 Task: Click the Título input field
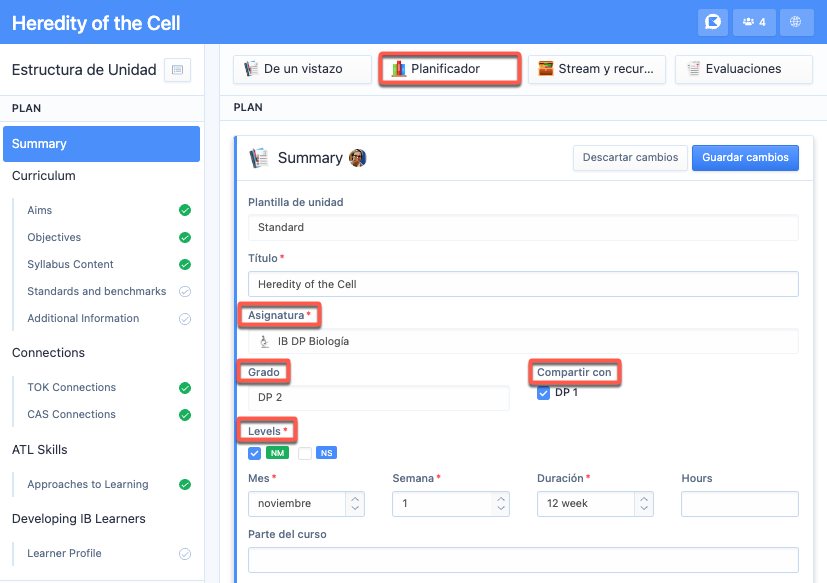523,284
